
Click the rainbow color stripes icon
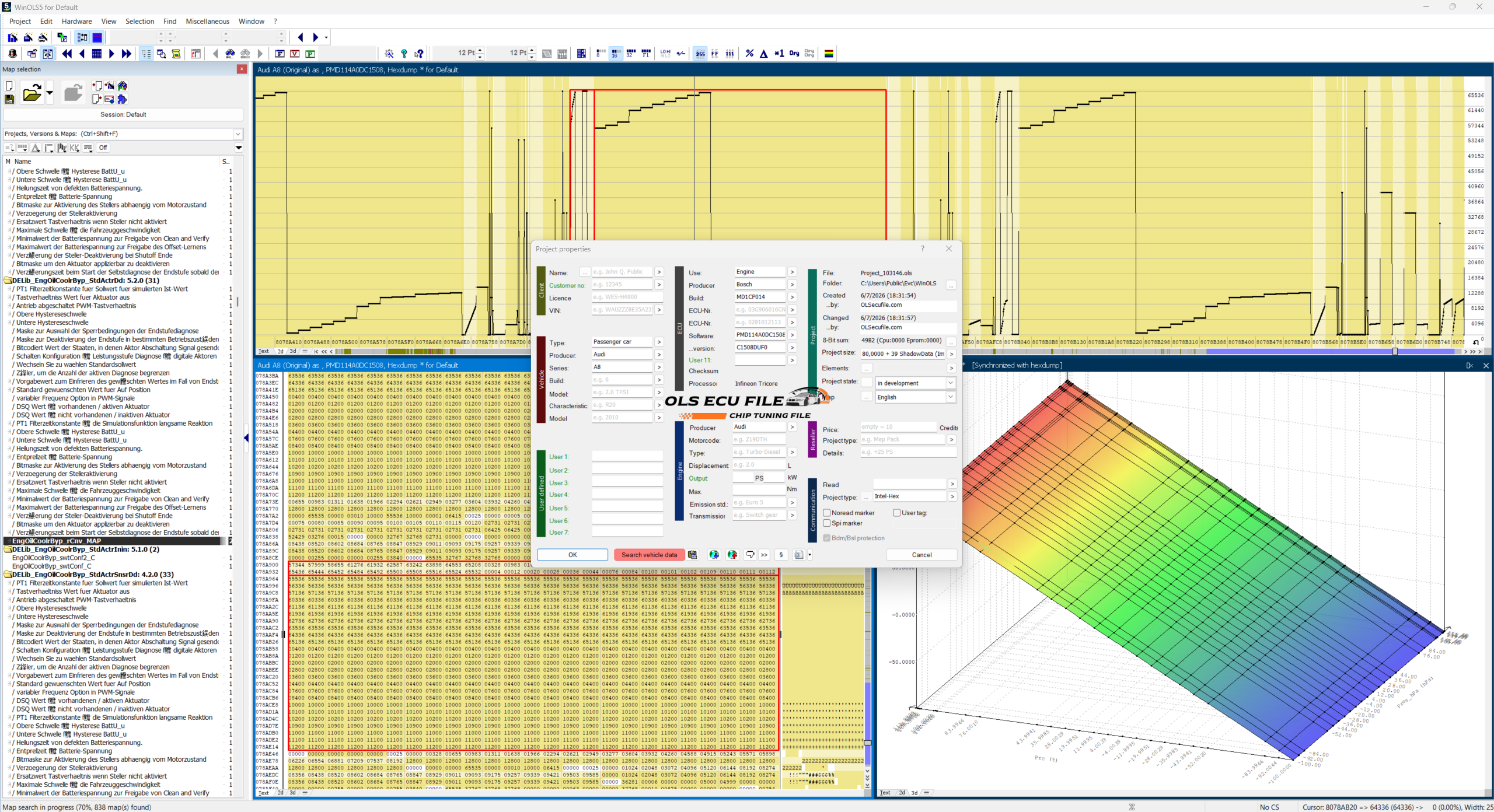coord(829,54)
